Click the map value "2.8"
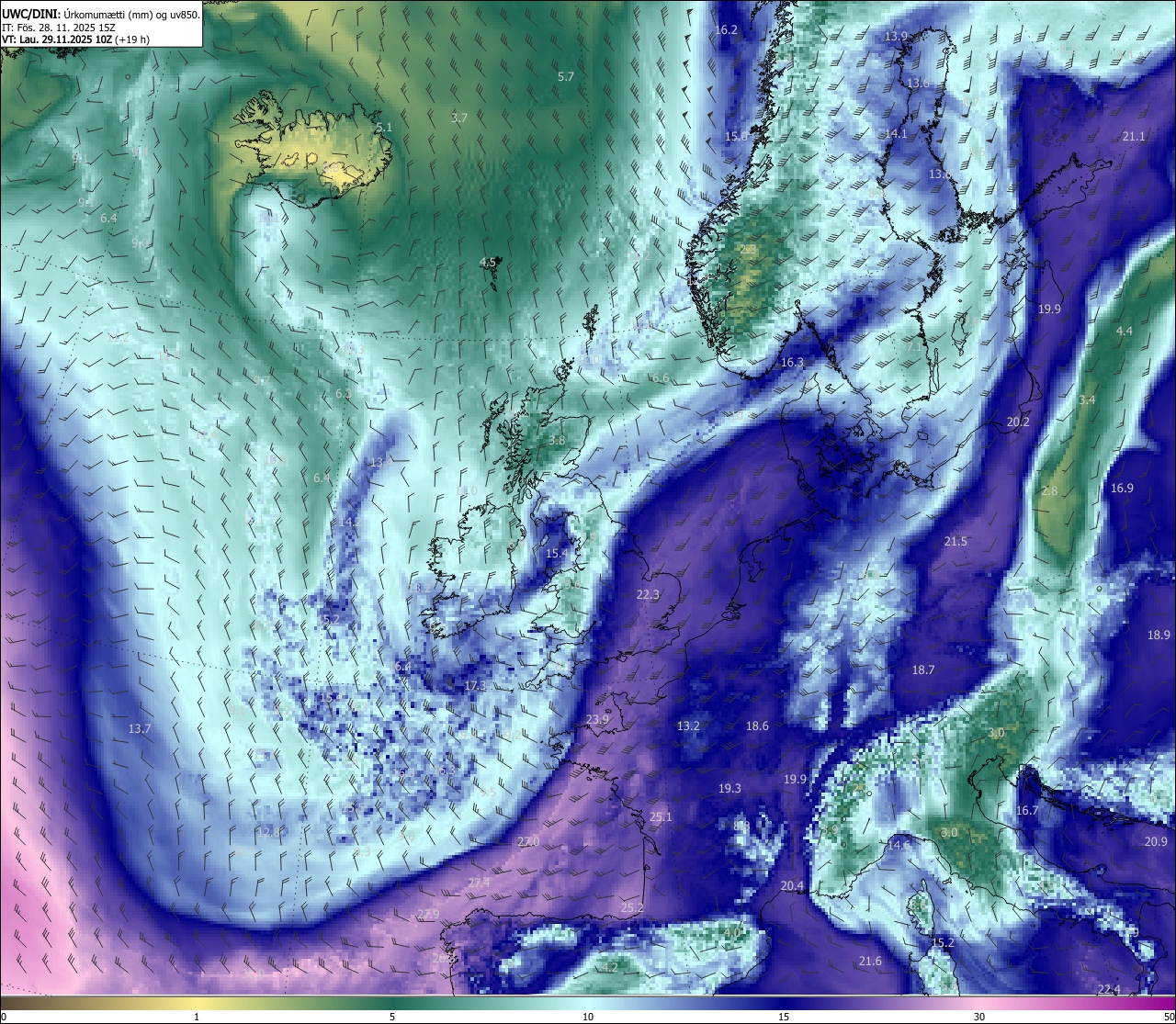 1049,491
